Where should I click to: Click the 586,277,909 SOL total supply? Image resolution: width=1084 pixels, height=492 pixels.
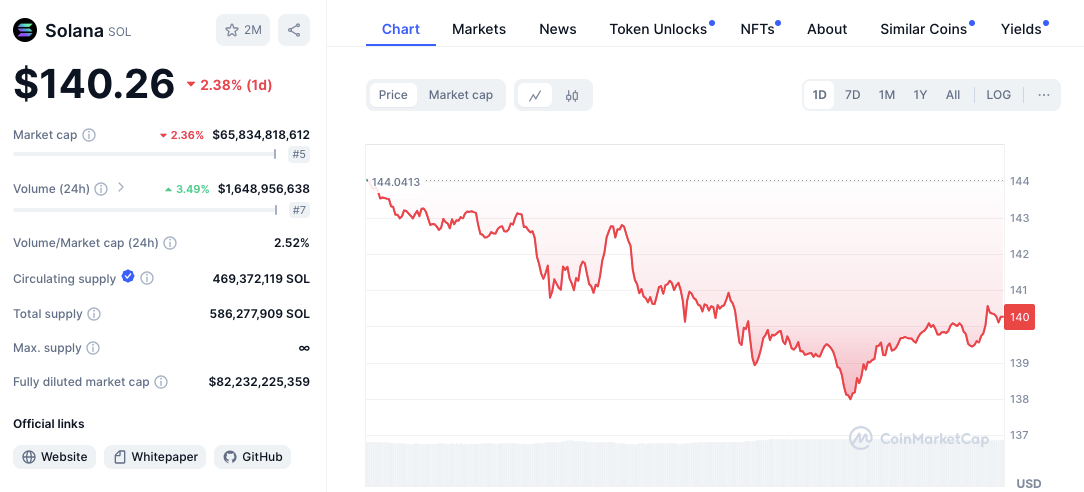259,314
